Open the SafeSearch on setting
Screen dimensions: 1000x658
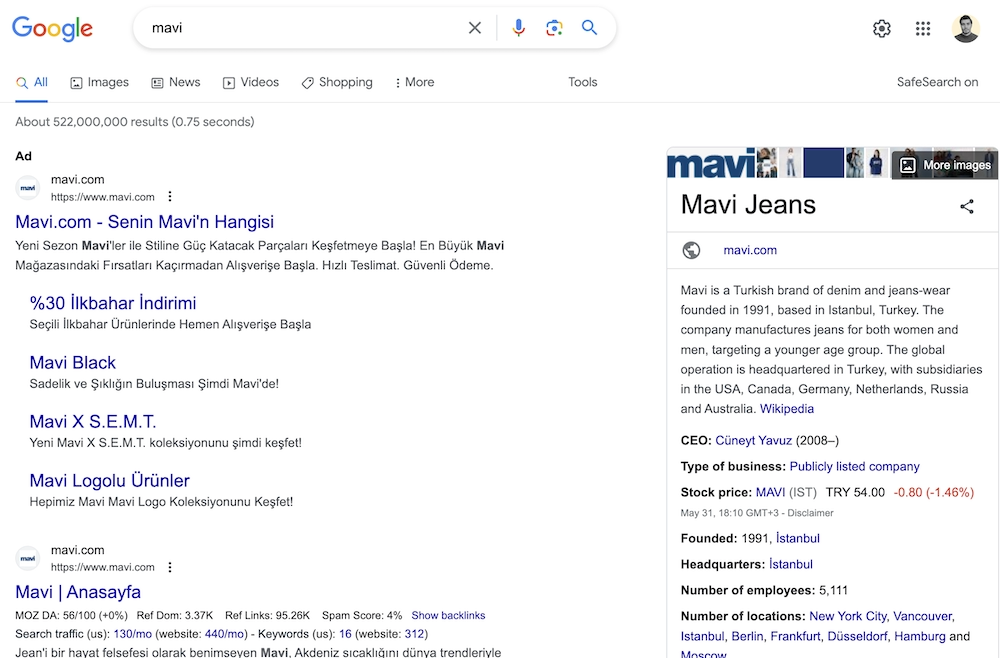pos(937,82)
